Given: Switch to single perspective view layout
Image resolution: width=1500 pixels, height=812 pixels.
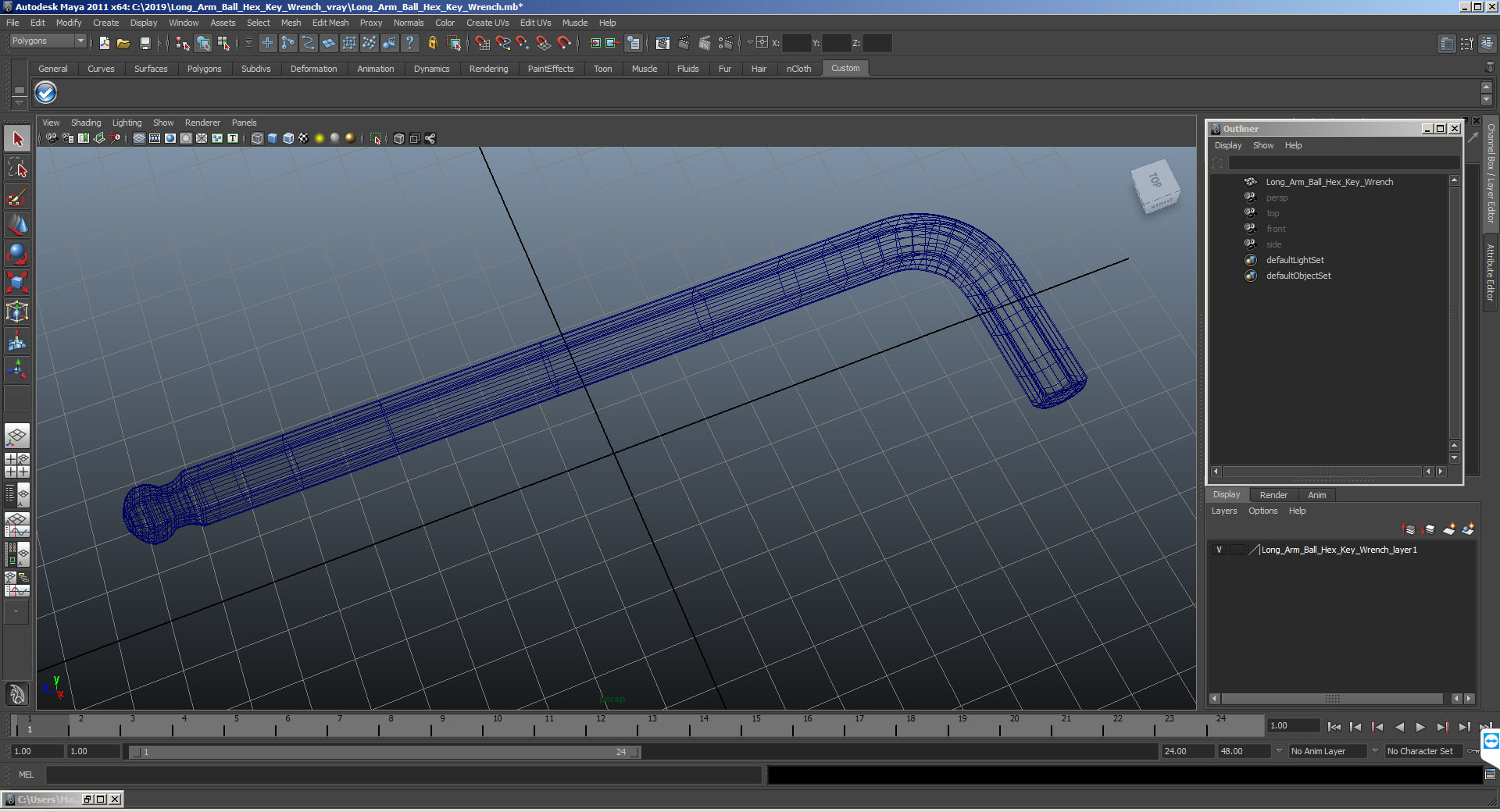Looking at the screenshot, I should (x=17, y=436).
